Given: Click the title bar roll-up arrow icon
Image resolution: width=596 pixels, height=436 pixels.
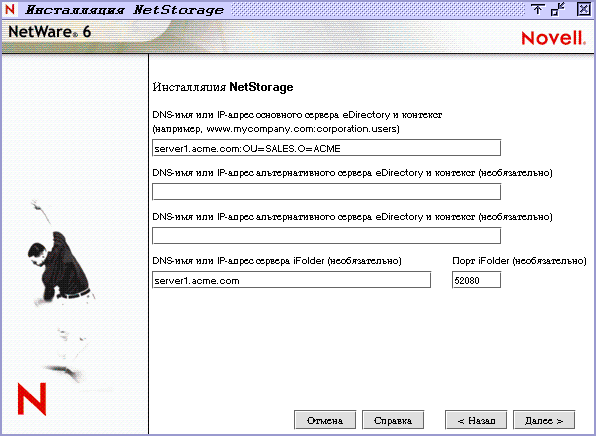Looking at the screenshot, I should coord(537,9).
